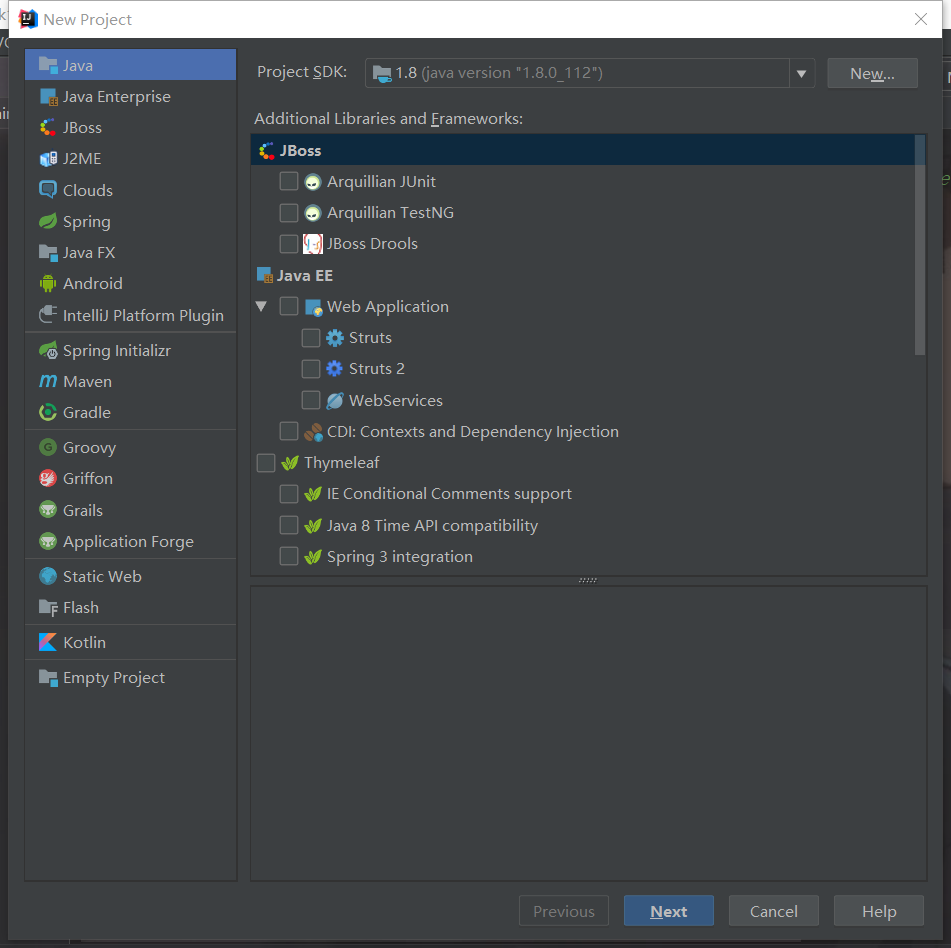Click the Next button

[x=668, y=911]
